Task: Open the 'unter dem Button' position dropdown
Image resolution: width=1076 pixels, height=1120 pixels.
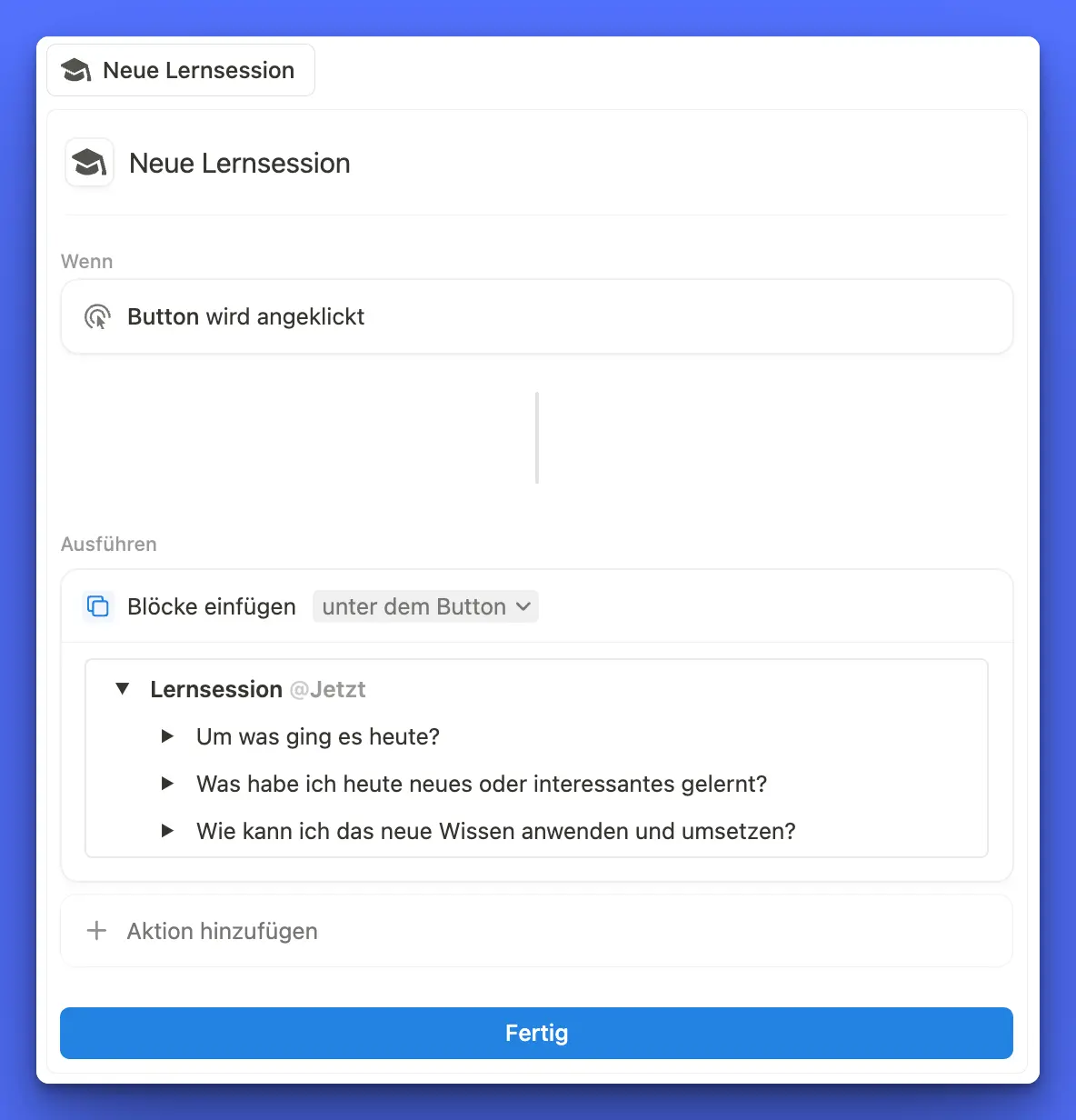Action: 425,606
